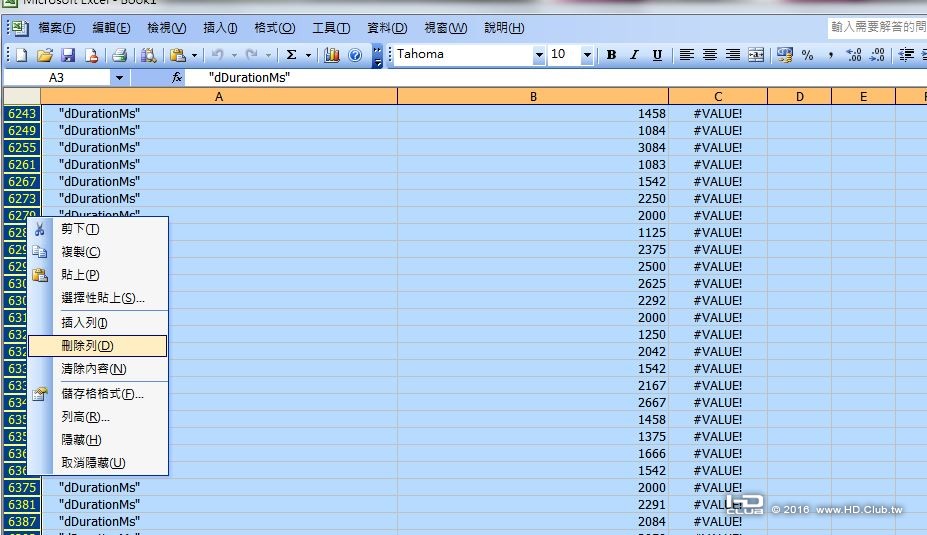
Task: Open the Chart Wizard icon
Action: [x=332, y=55]
